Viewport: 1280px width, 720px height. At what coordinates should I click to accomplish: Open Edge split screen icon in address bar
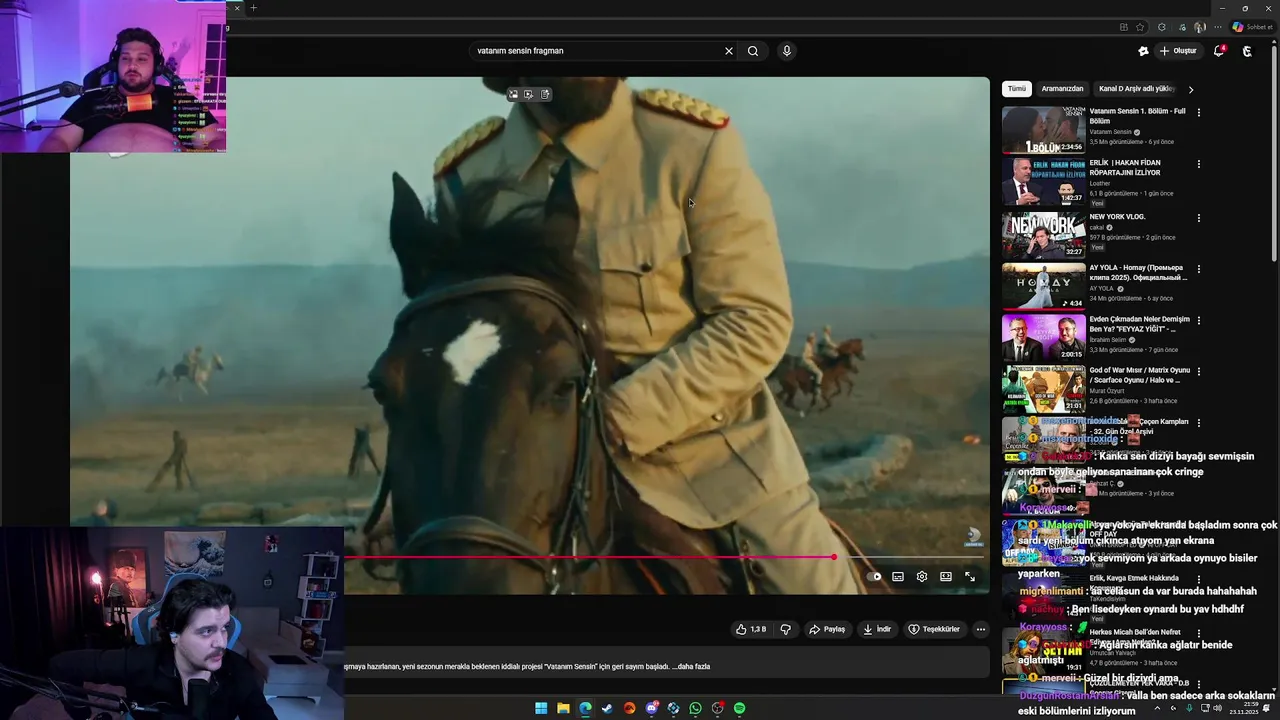(1124, 27)
